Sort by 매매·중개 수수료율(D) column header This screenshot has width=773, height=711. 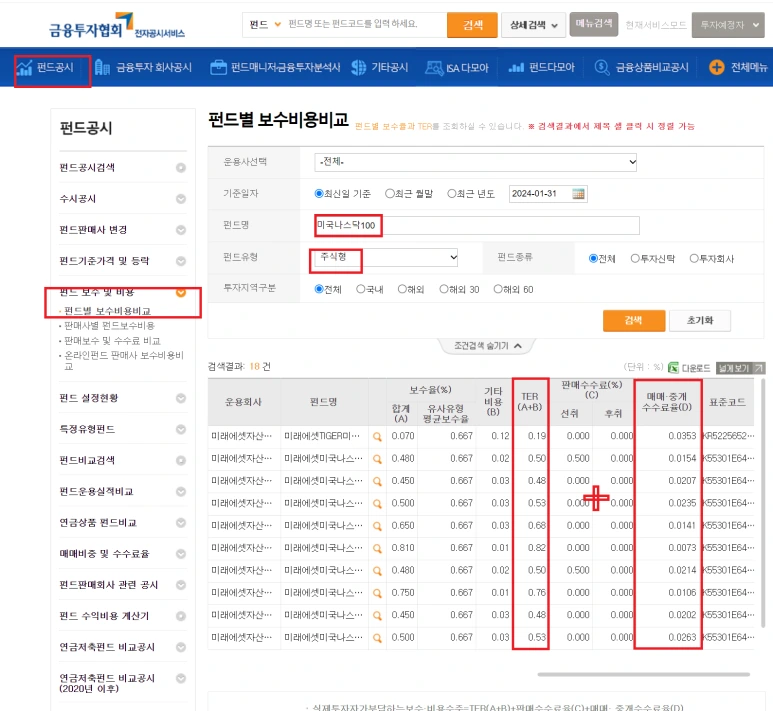click(x=668, y=402)
